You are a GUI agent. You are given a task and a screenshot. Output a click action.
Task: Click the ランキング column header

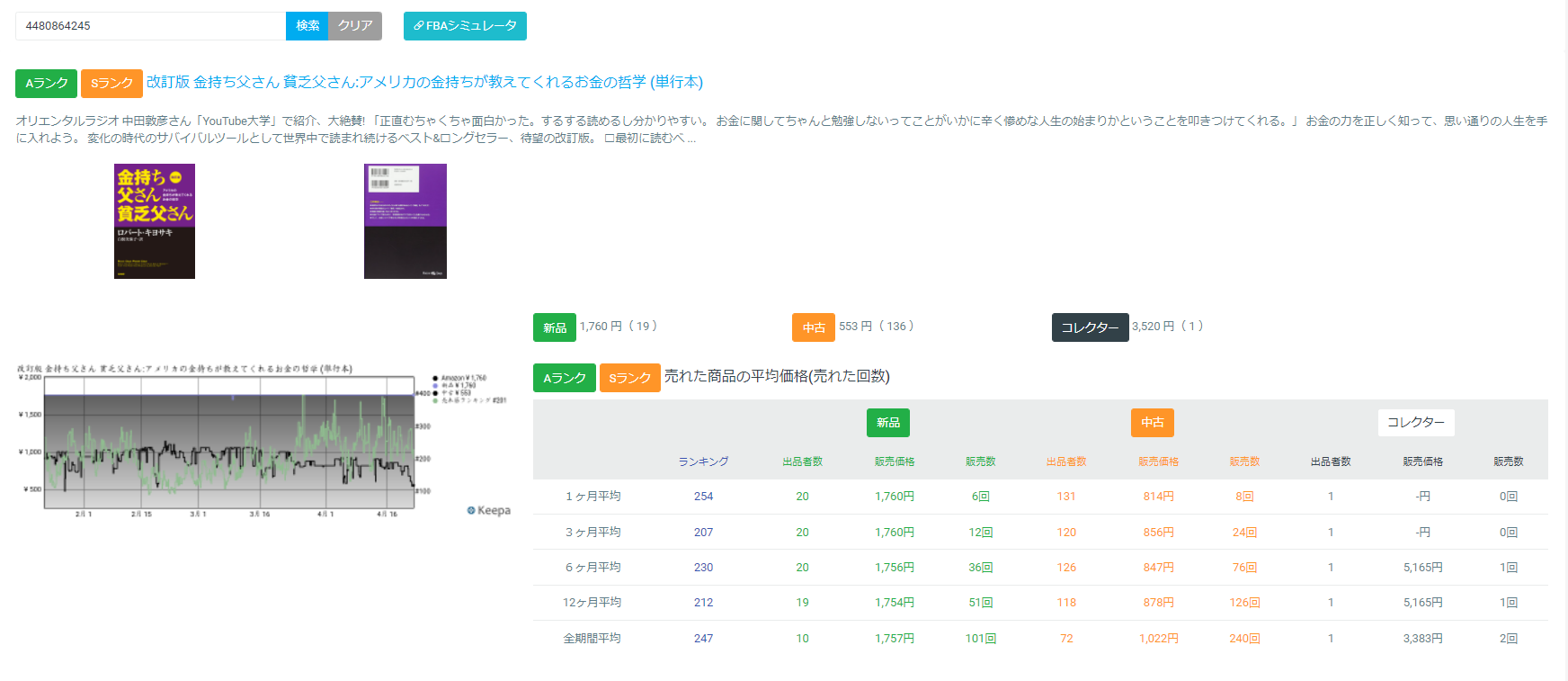point(703,461)
